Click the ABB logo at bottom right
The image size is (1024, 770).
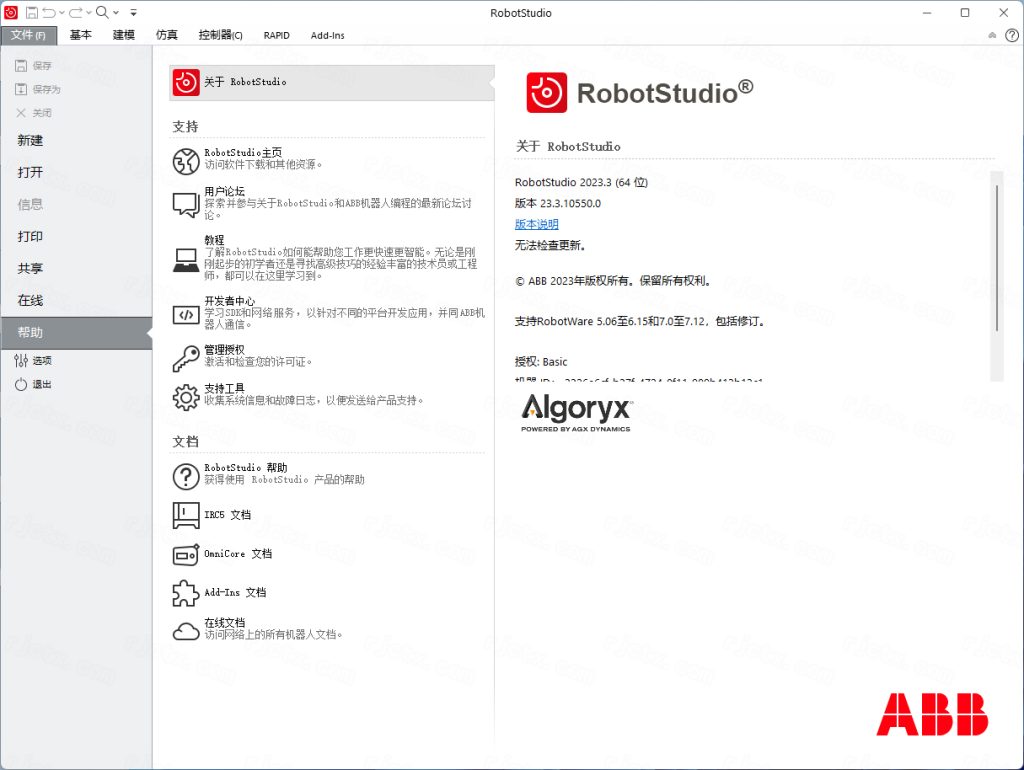[932, 714]
